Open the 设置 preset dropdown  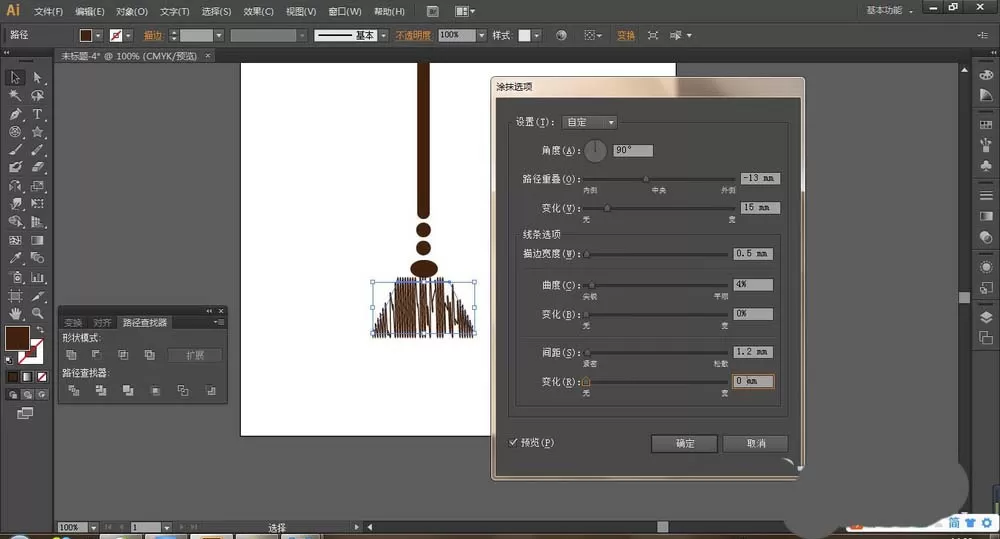tap(589, 122)
